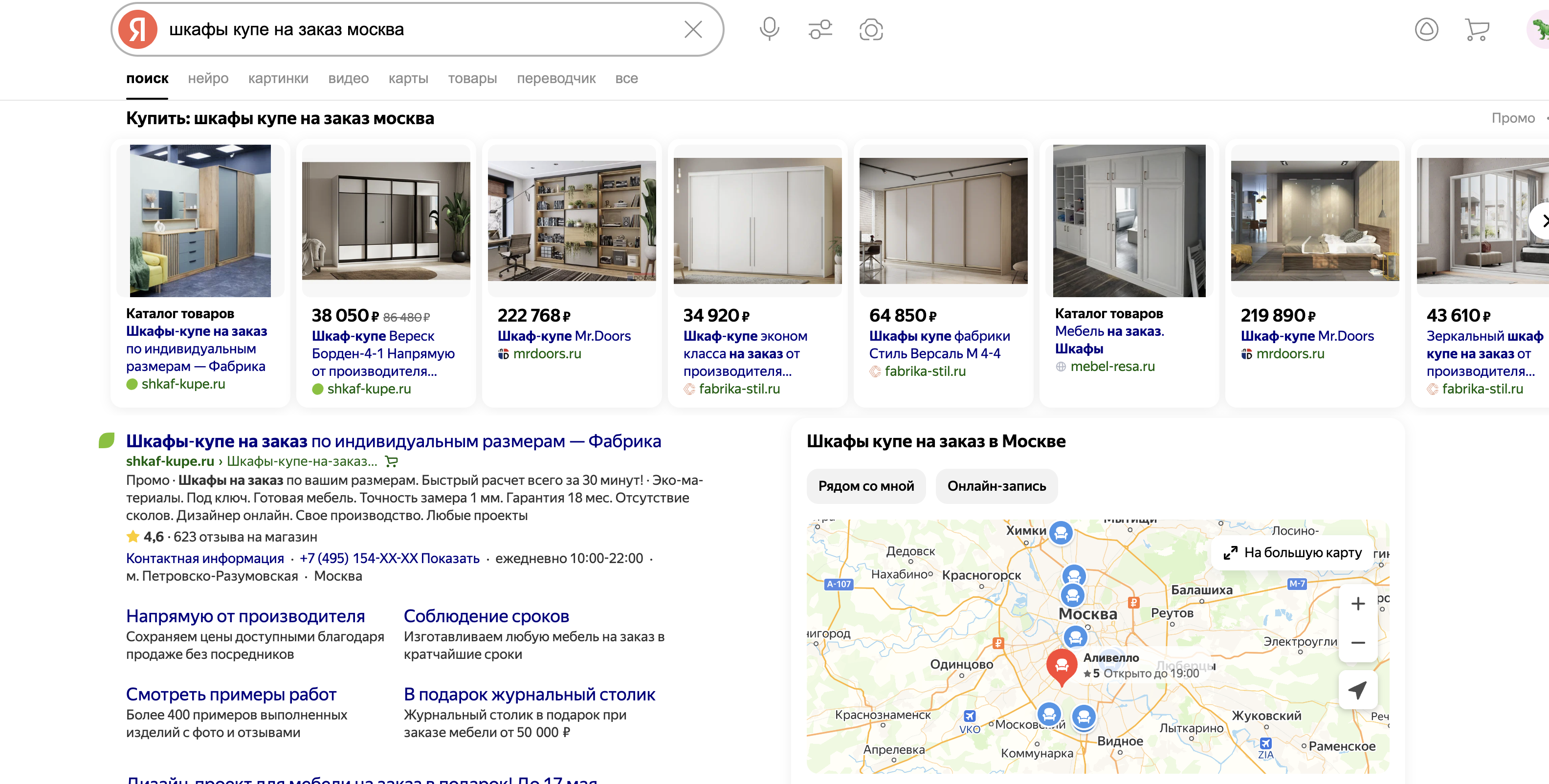The image size is (1549, 784).
Task: Open "Шкафы купе фабрики Стиль Версаль М 4-4" link
Action: click(939, 345)
